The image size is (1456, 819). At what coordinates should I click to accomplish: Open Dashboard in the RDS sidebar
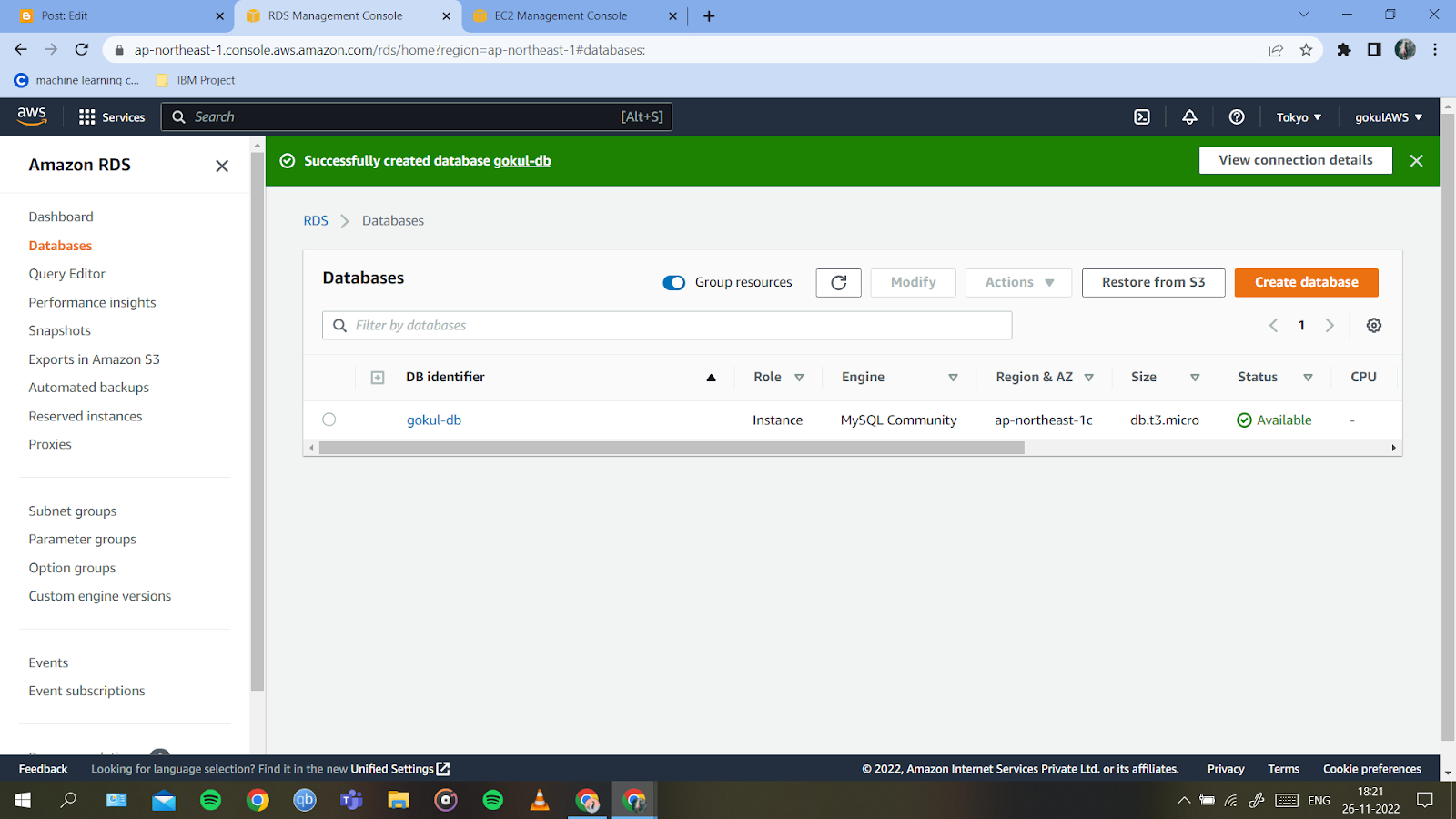(x=61, y=217)
